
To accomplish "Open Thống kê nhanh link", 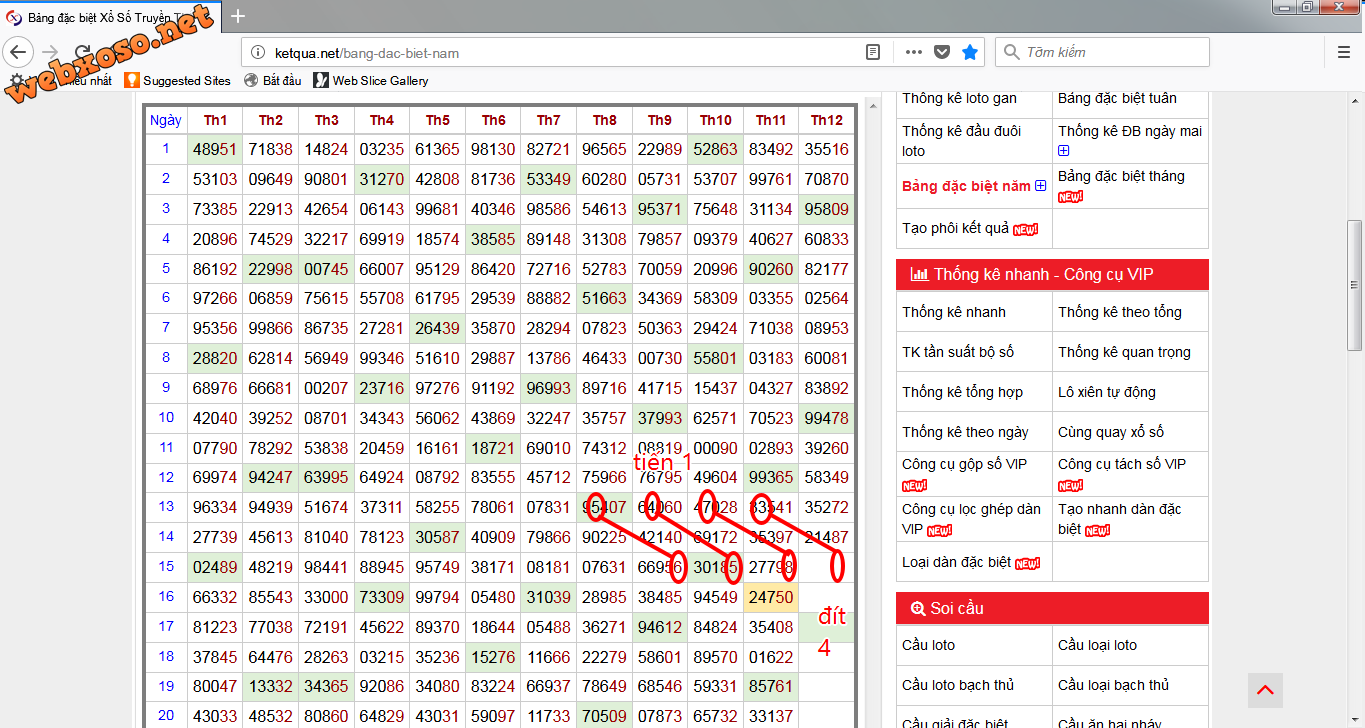I will [954, 312].
